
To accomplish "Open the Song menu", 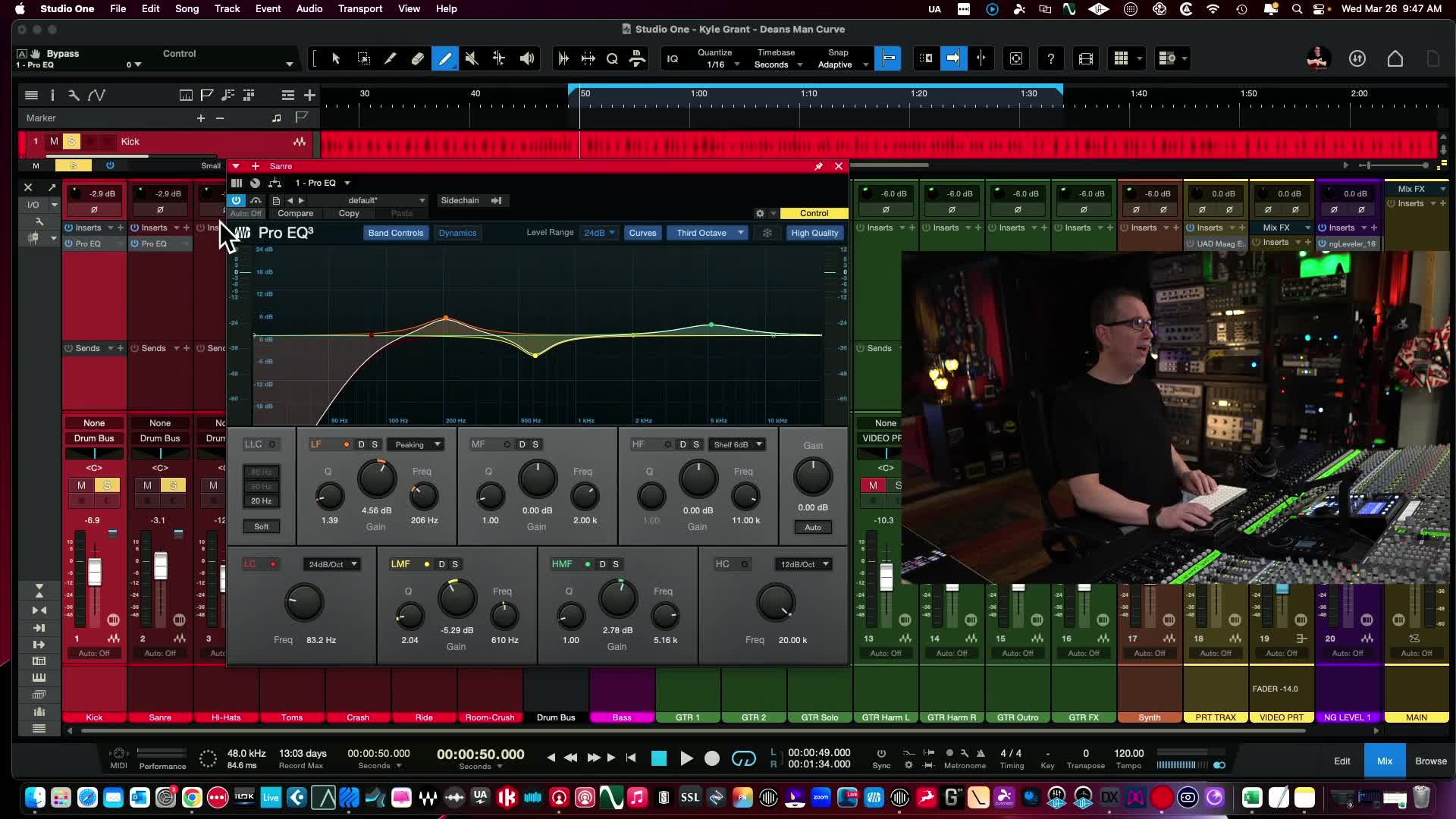I will coord(187,8).
